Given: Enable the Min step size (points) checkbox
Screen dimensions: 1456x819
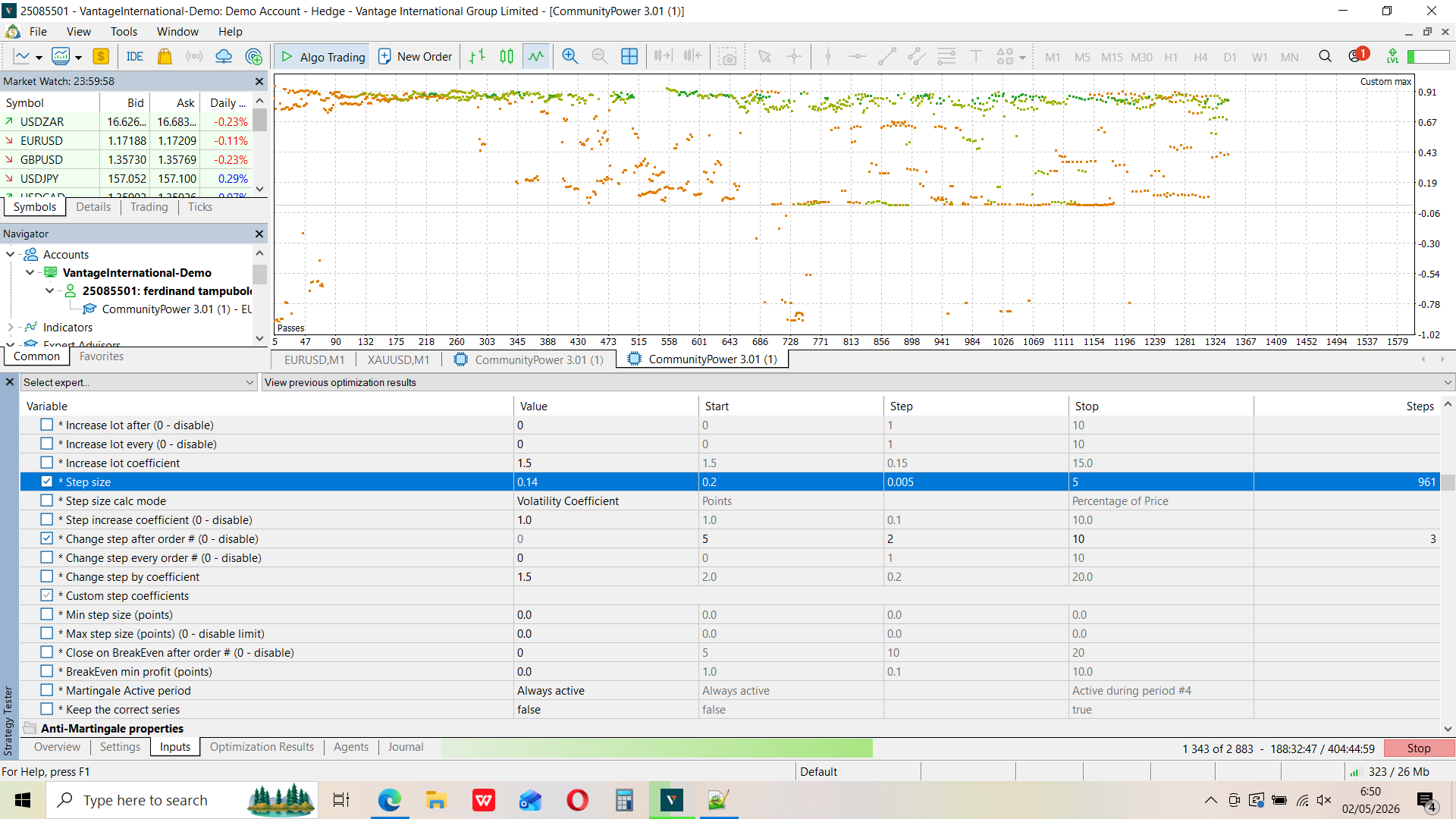Looking at the screenshot, I should [x=47, y=614].
